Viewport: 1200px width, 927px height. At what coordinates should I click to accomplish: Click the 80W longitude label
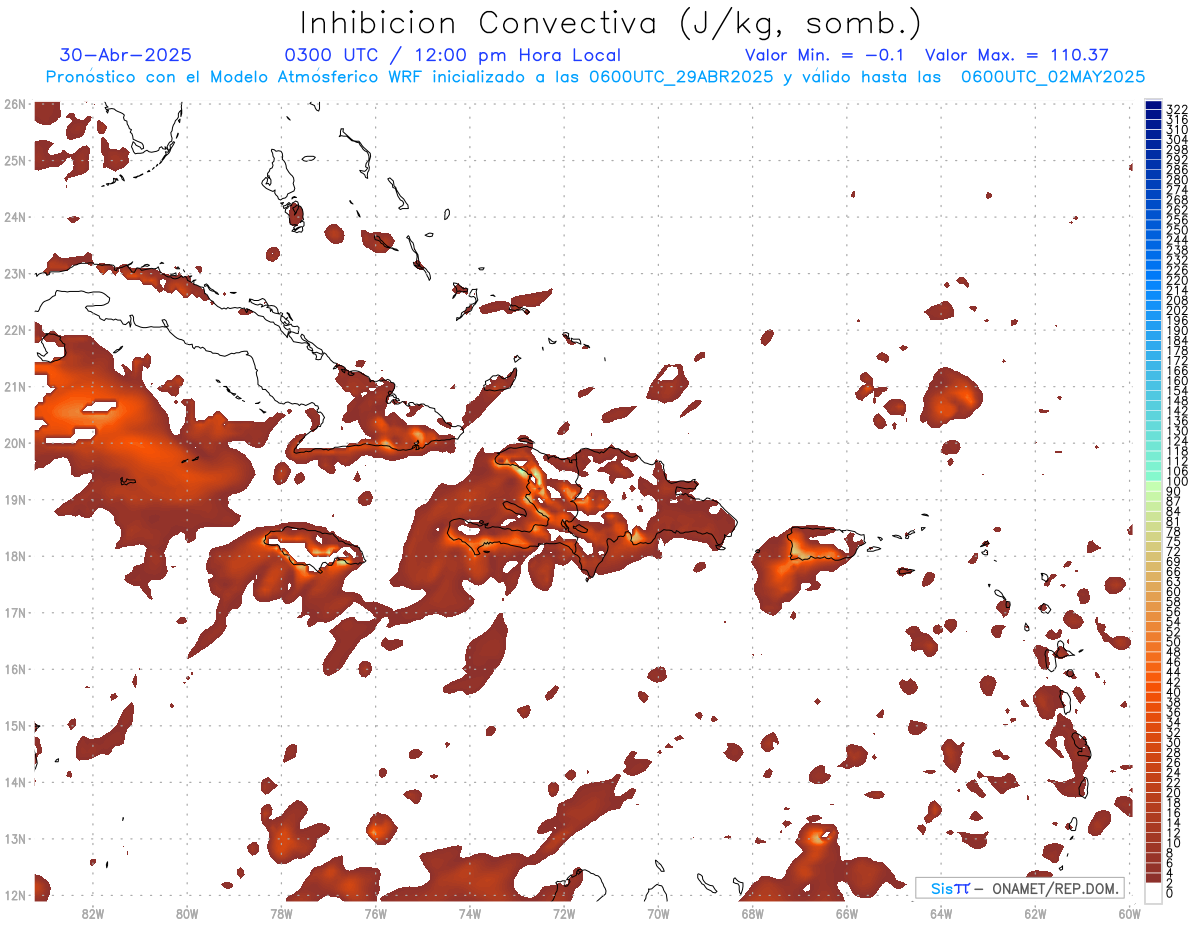[x=186, y=913]
